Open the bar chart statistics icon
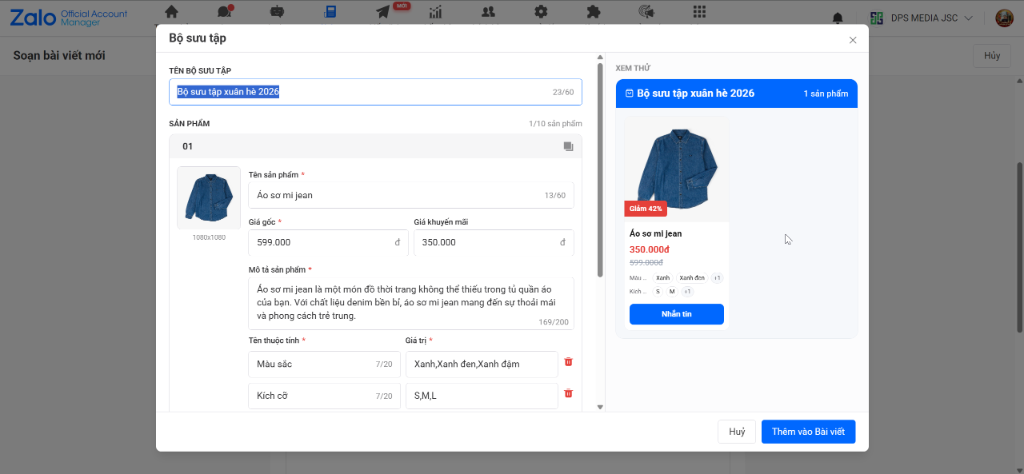This screenshot has width=1024, height=474. [x=436, y=12]
